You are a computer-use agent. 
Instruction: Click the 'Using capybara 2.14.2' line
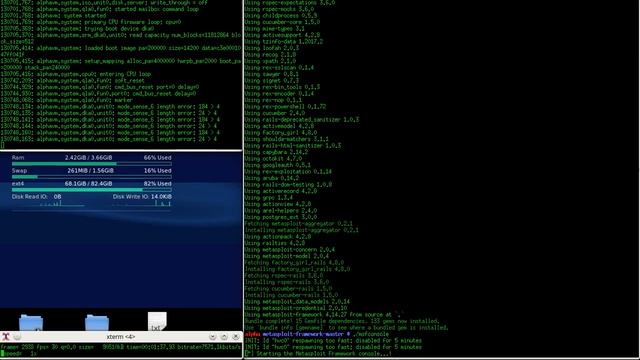[x=276, y=152]
